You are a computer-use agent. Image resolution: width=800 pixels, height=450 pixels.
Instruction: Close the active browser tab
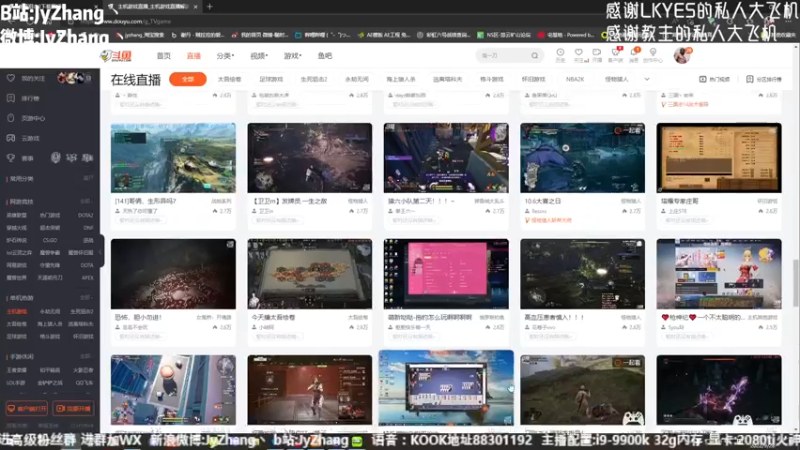[195, 7]
